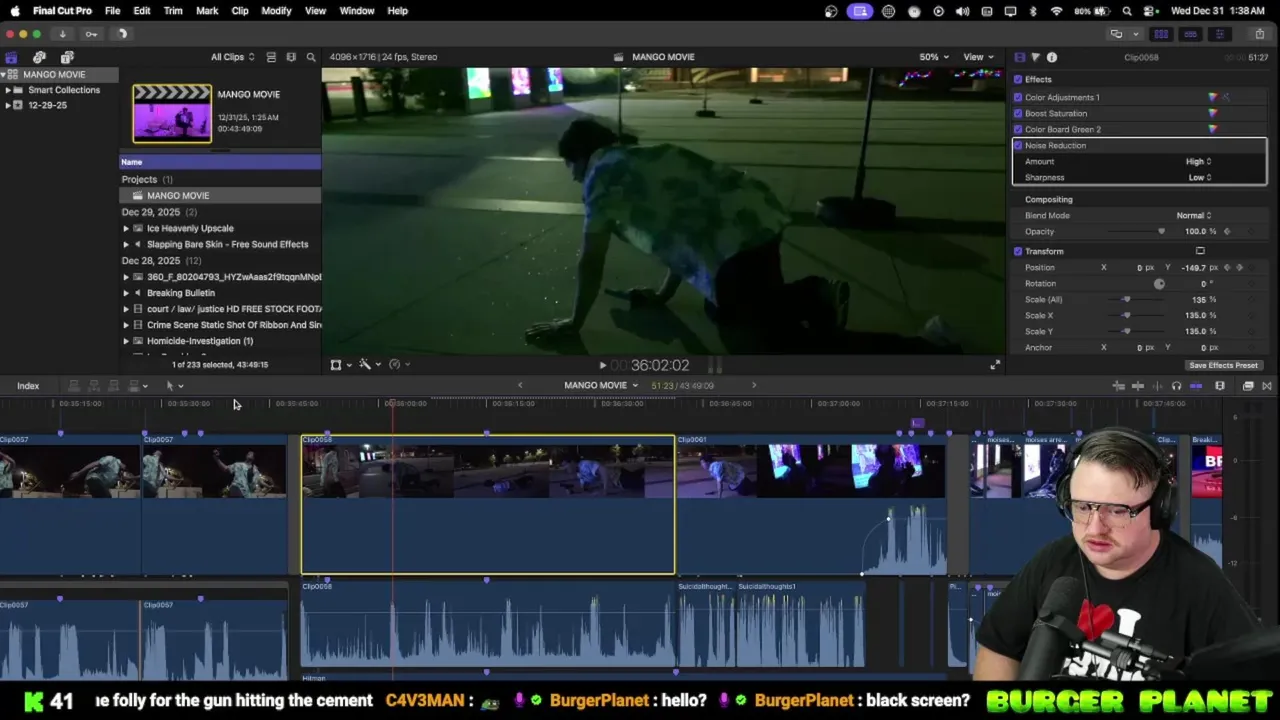The image size is (1280, 720).
Task: Open the Trim menu
Action: [x=173, y=11]
